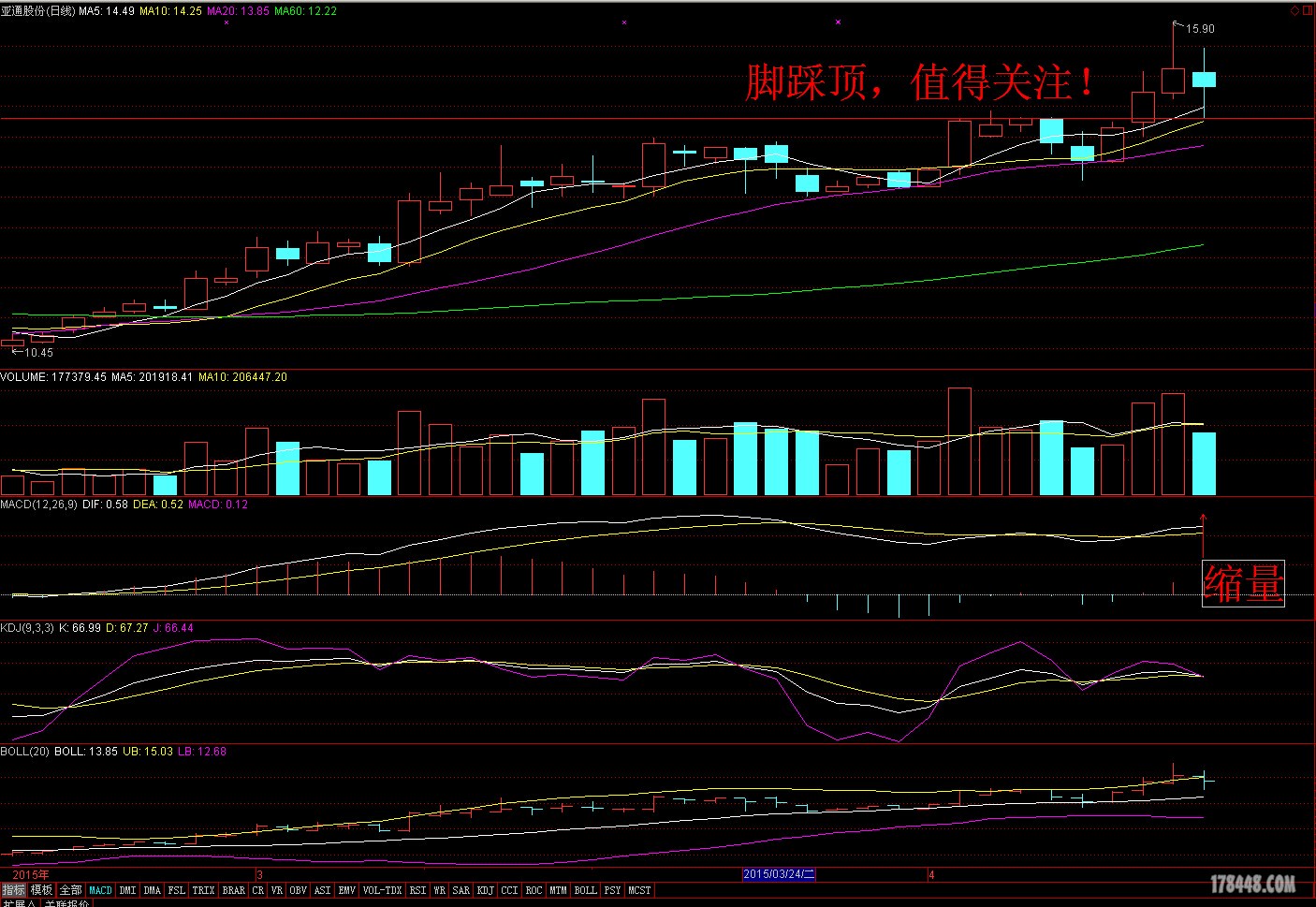Click the MA10: 14.25 label
Viewport: 1316px width, 907px height.
tap(170, 11)
